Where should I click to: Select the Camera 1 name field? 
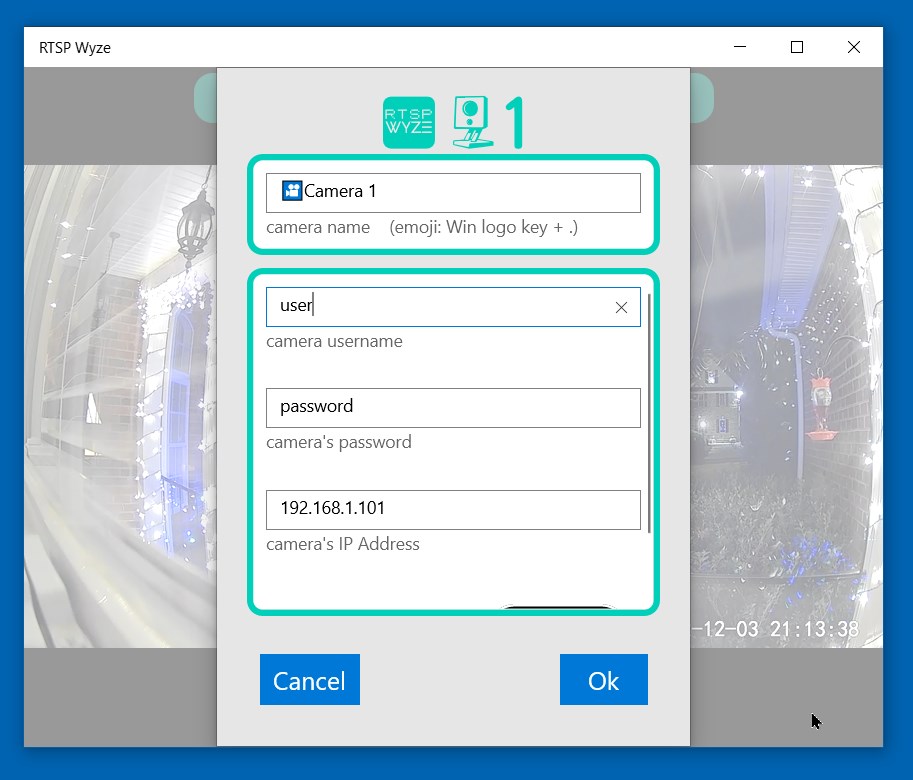tap(453, 191)
